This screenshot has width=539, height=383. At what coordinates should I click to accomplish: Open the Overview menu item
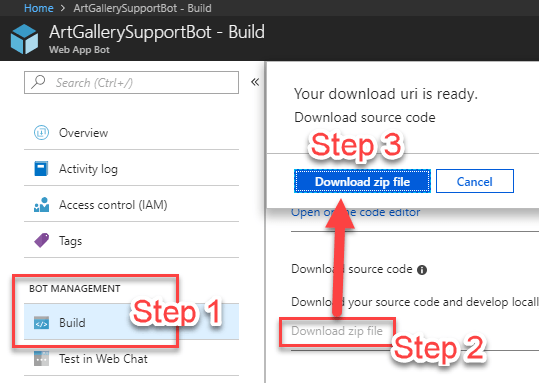point(131,133)
